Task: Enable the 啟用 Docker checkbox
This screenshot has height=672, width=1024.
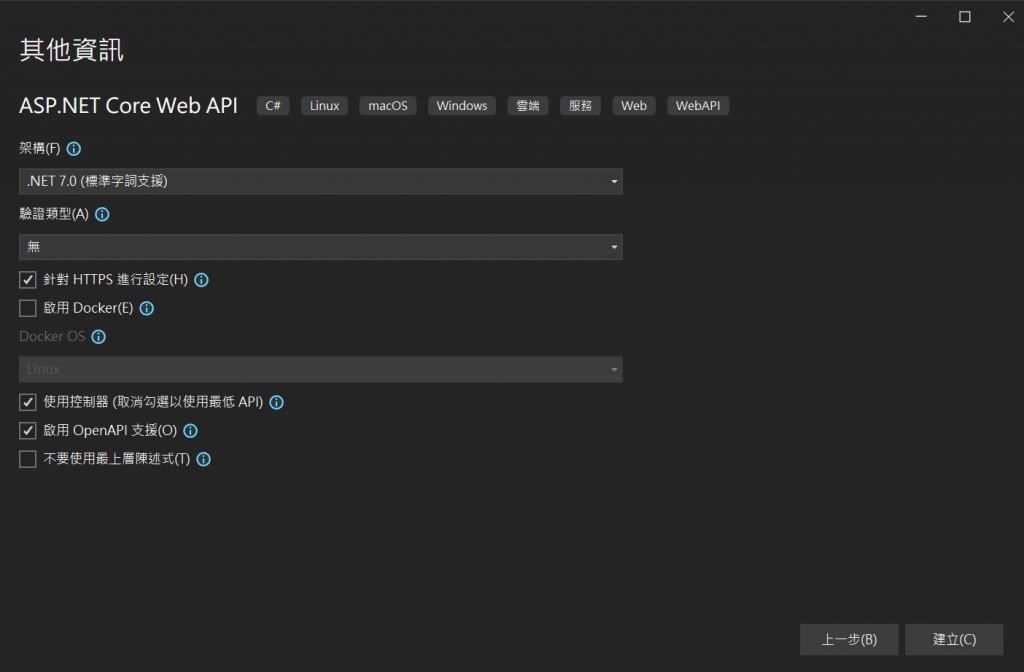Action: [27, 308]
